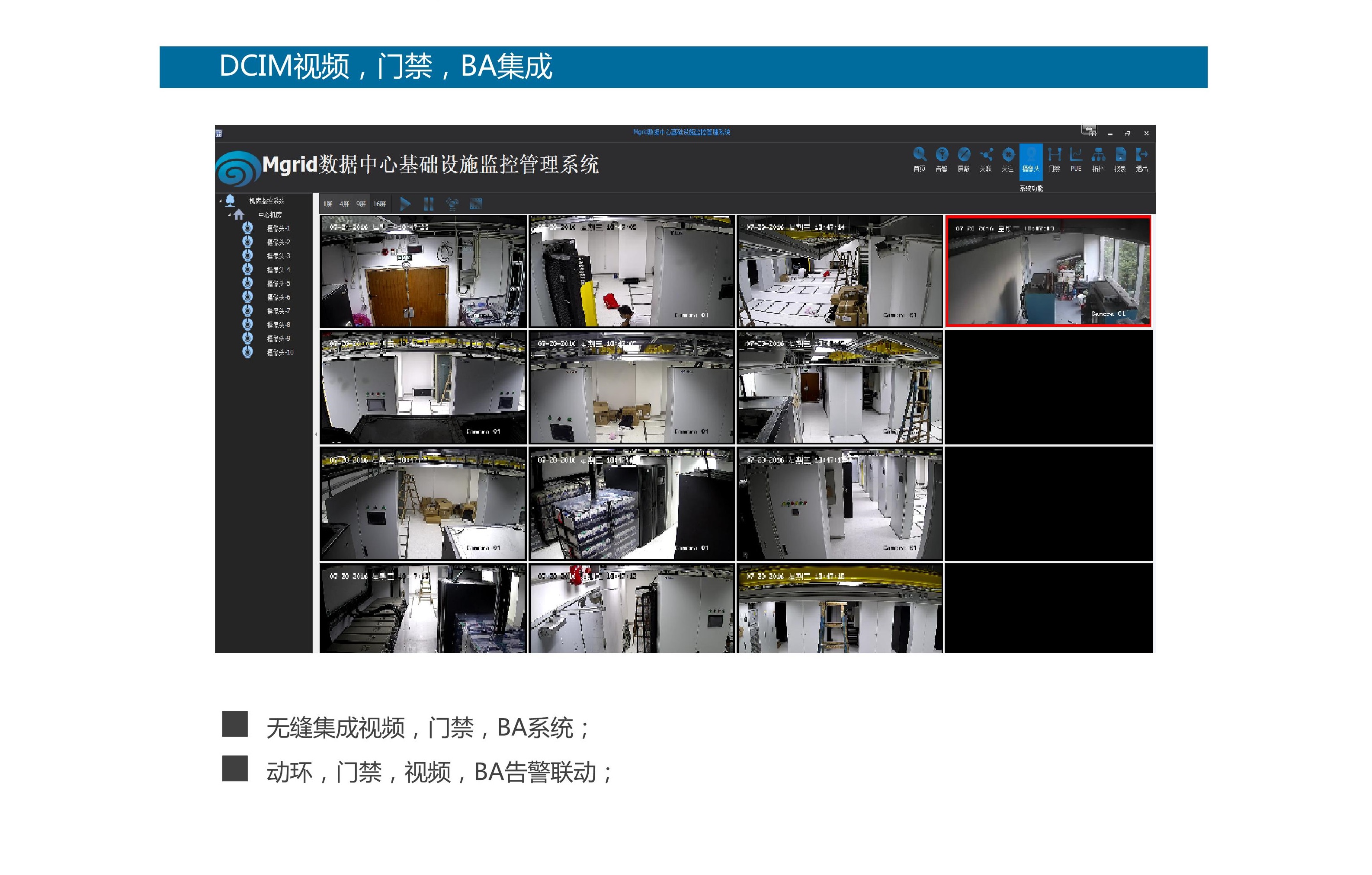Click the PTZ camera control icon
The width and height of the screenshot is (1372, 875).
click(452, 204)
